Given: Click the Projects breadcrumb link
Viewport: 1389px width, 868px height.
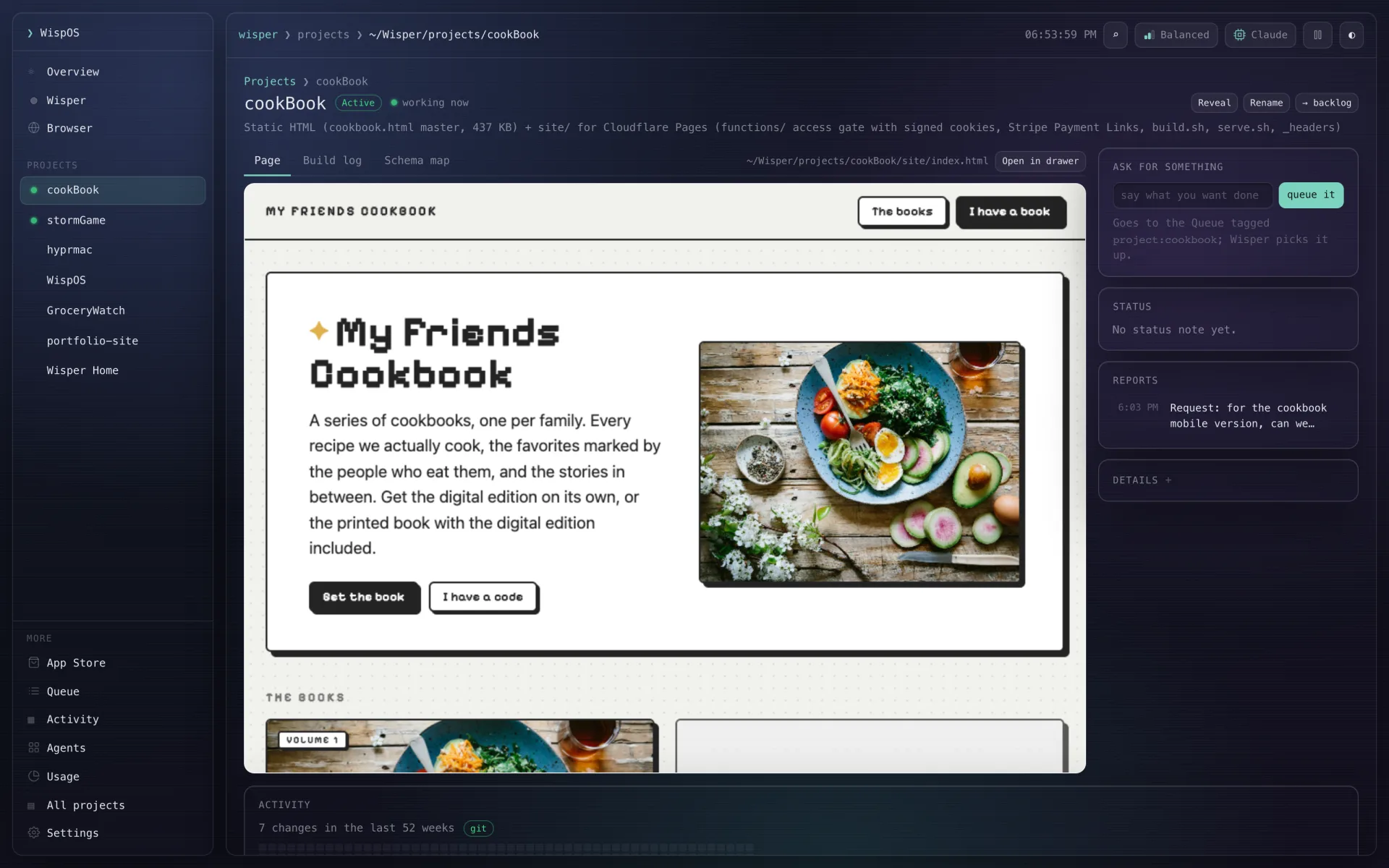Looking at the screenshot, I should click(270, 82).
